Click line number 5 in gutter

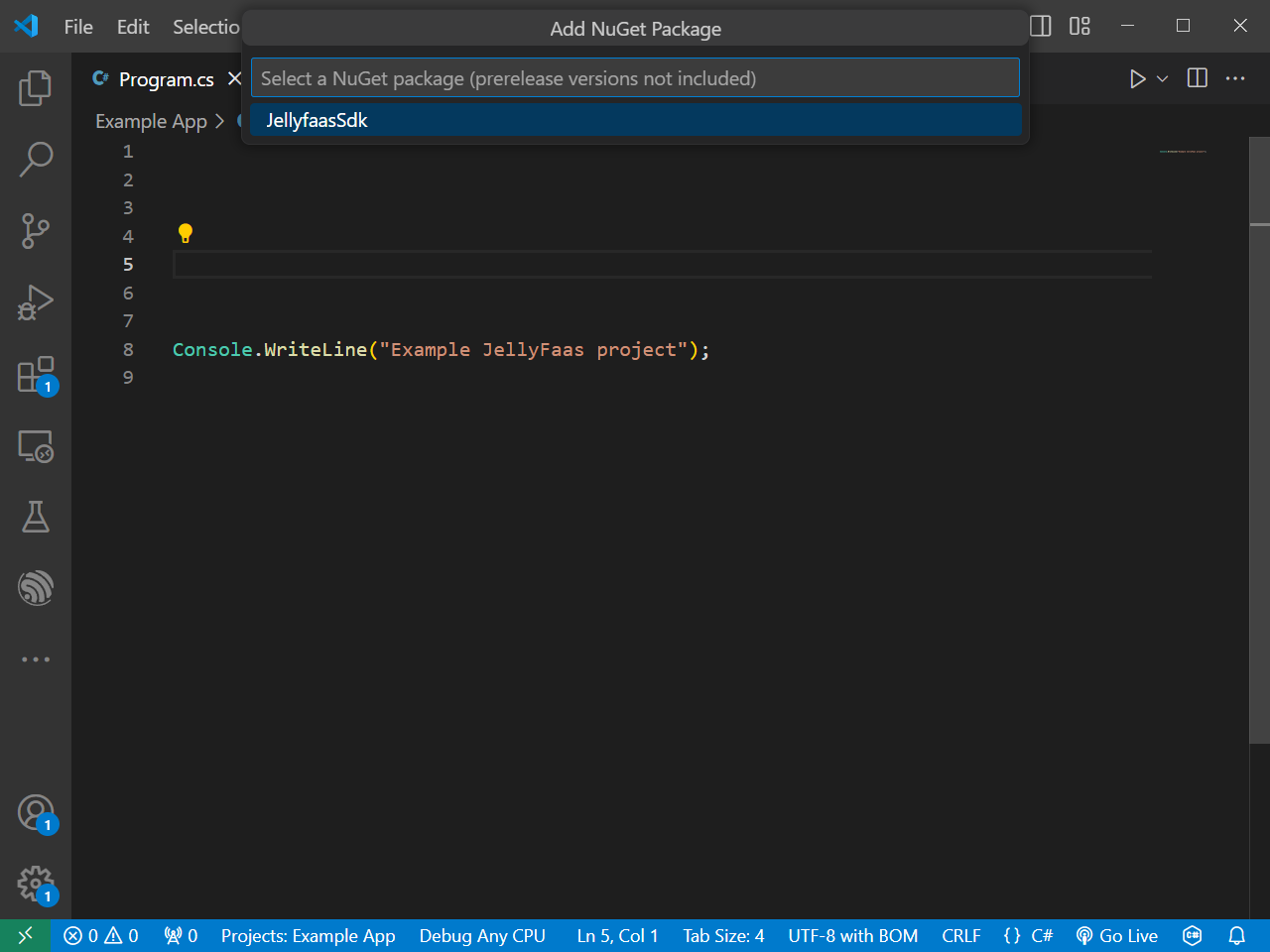pos(128,265)
